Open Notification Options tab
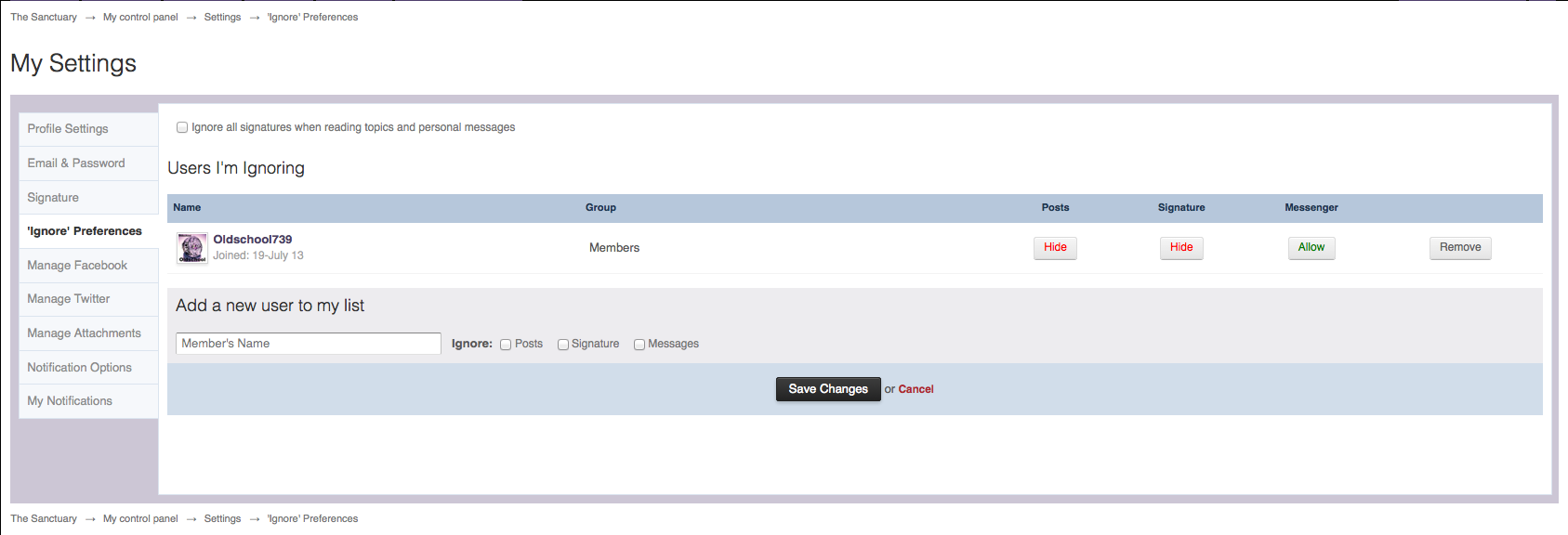The width and height of the screenshot is (1568, 535). tap(79, 368)
